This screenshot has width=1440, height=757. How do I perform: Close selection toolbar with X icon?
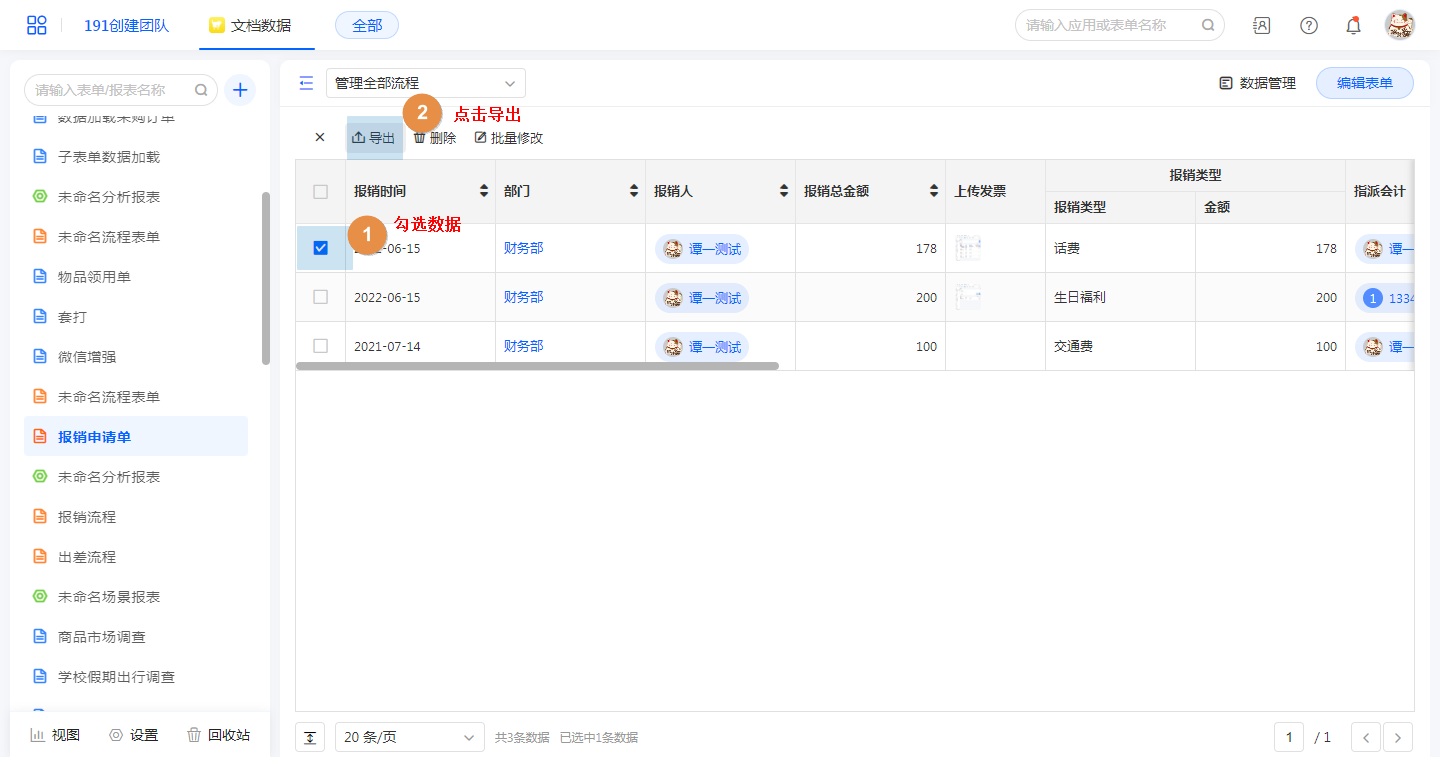(x=320, y=138)
